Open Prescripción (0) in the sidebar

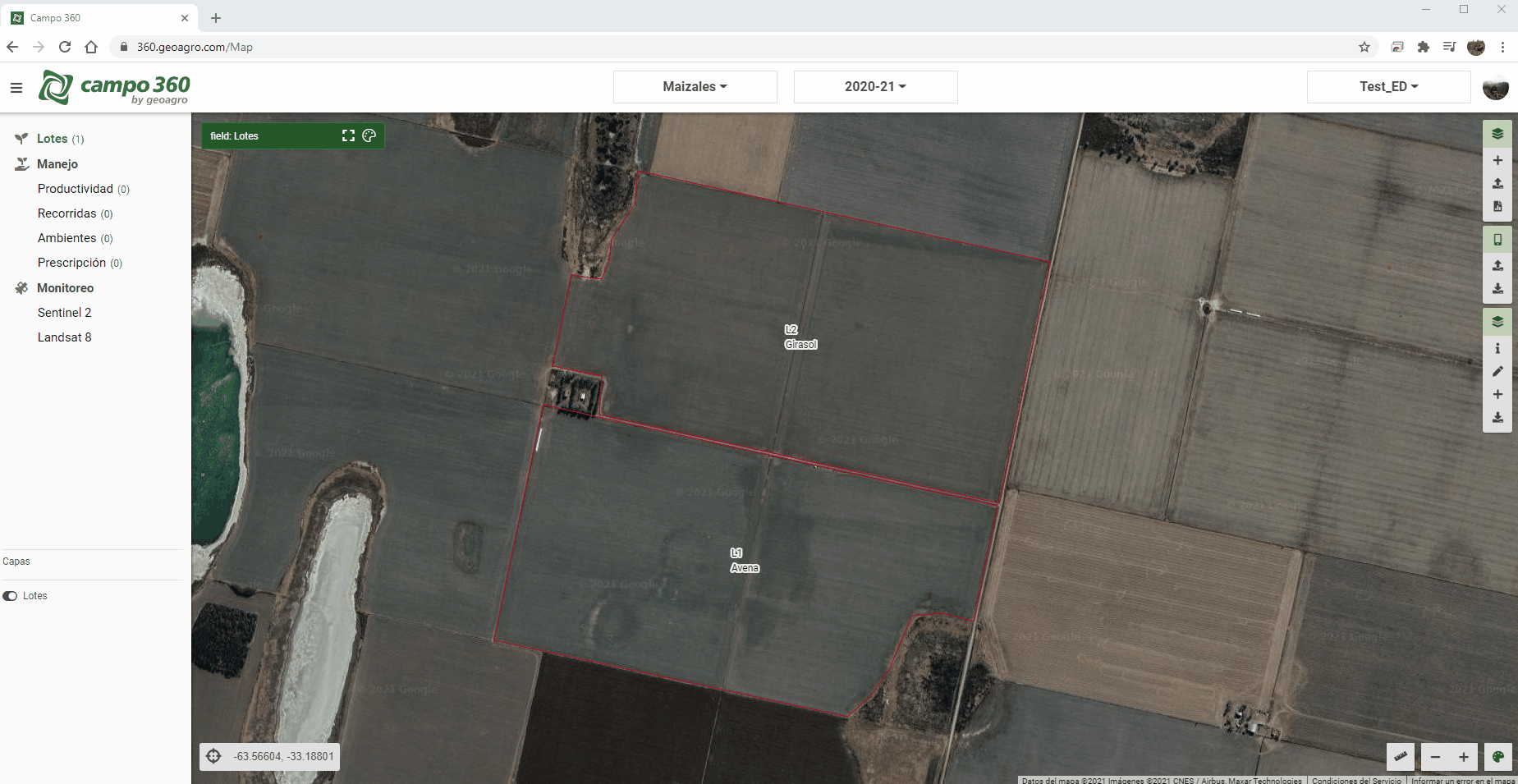[x=80, y=263]
